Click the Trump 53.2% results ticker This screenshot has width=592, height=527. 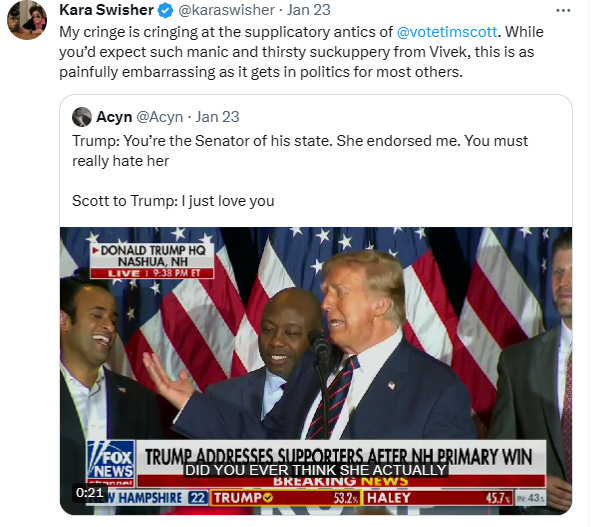pyautogui.click(x=286, y=498)
